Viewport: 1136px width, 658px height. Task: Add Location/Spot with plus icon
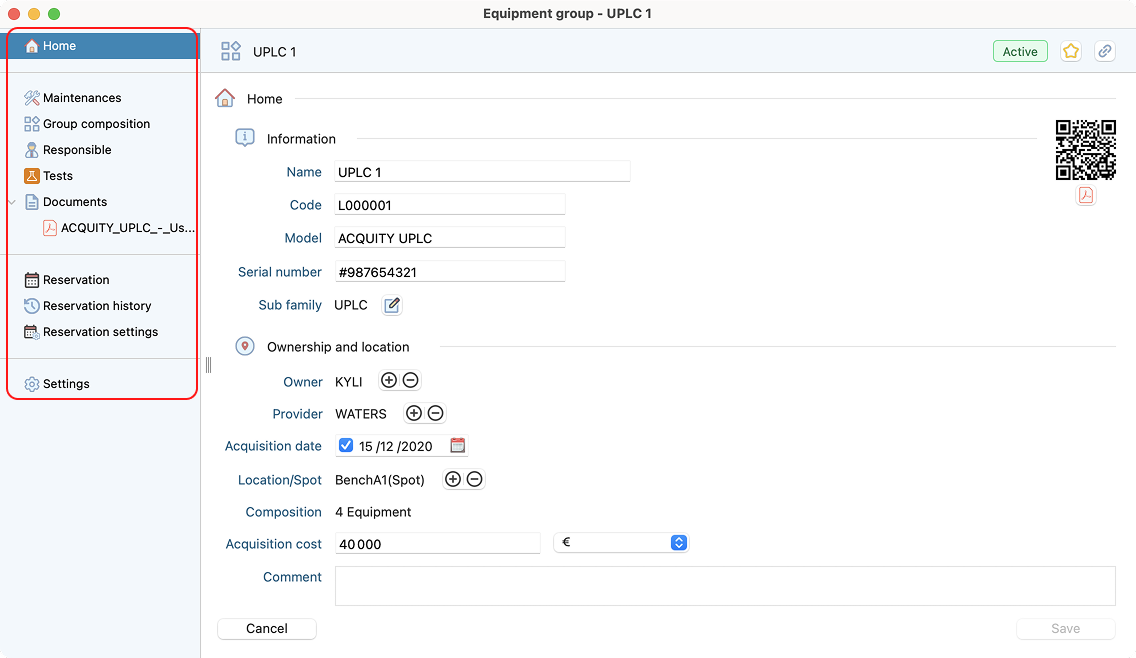point(453,479)
